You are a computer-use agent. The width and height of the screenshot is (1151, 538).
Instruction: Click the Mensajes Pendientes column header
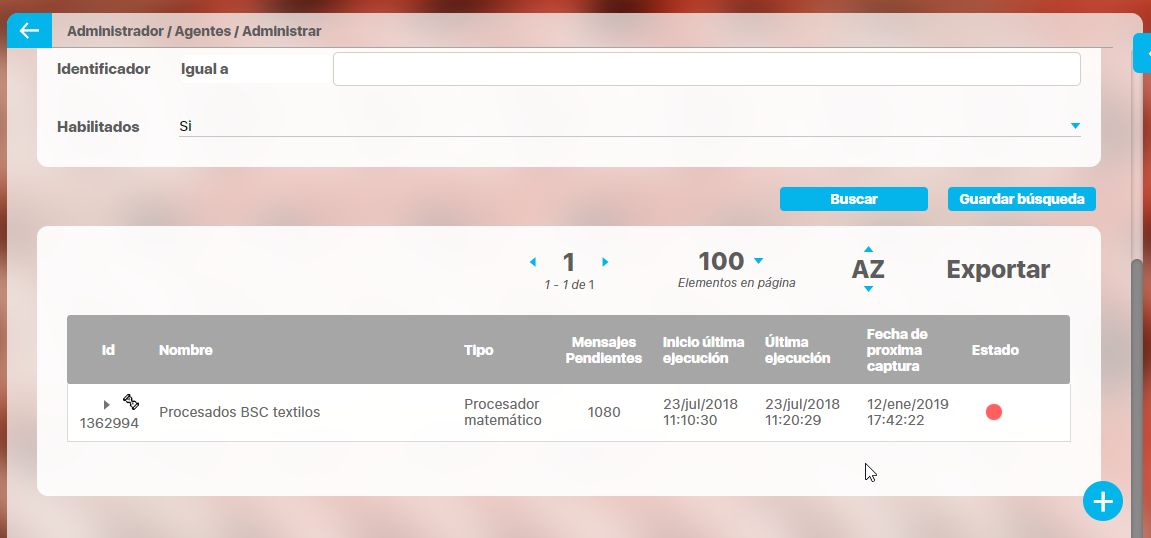[x=603, y=350]
